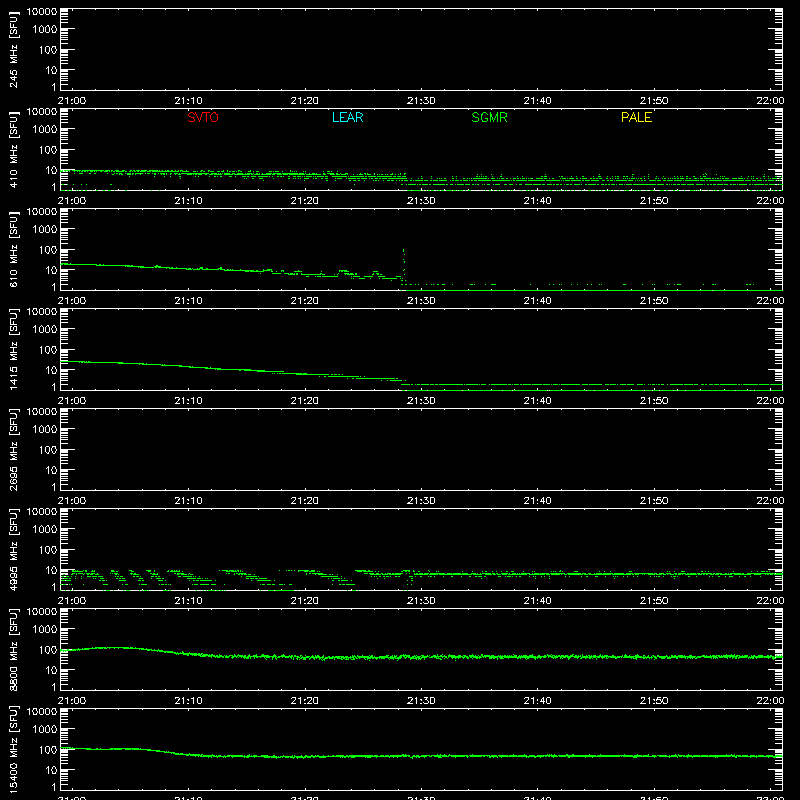The width and height of the screenshot is (800, 800).
Task: Click the 21:30 tick label under 8800 MHz panel
Action: pyautogui.click(x=421, y=701)
